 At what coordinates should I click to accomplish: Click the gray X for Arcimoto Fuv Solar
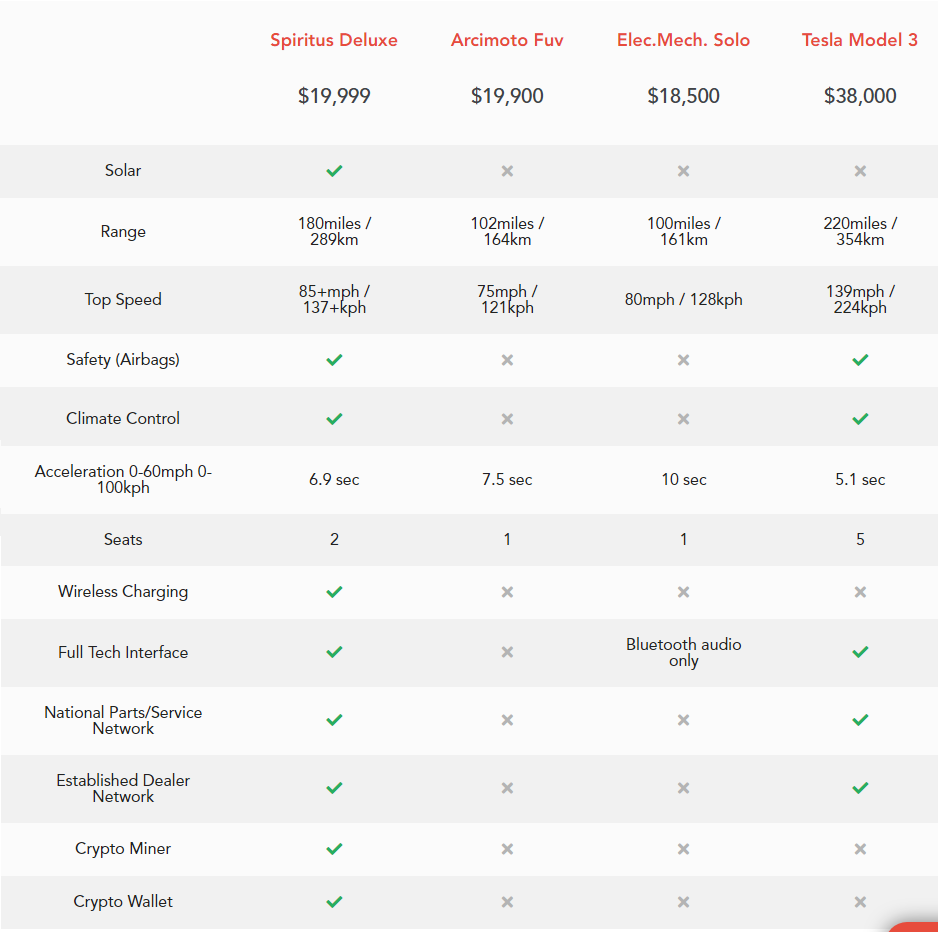[x=507, y=171]
